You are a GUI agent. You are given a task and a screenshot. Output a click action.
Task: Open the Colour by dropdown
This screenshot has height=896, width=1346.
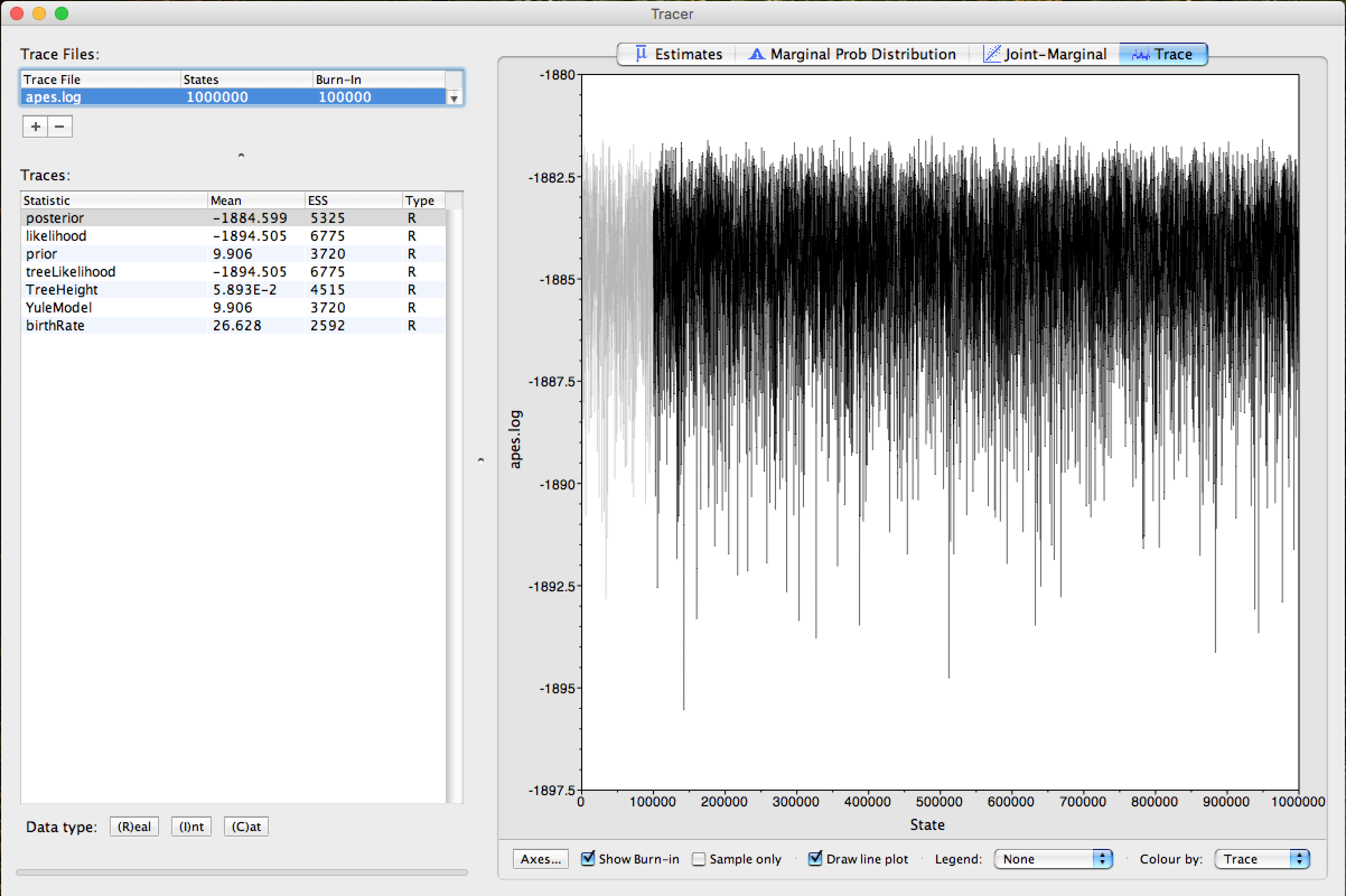(1261, 859)
